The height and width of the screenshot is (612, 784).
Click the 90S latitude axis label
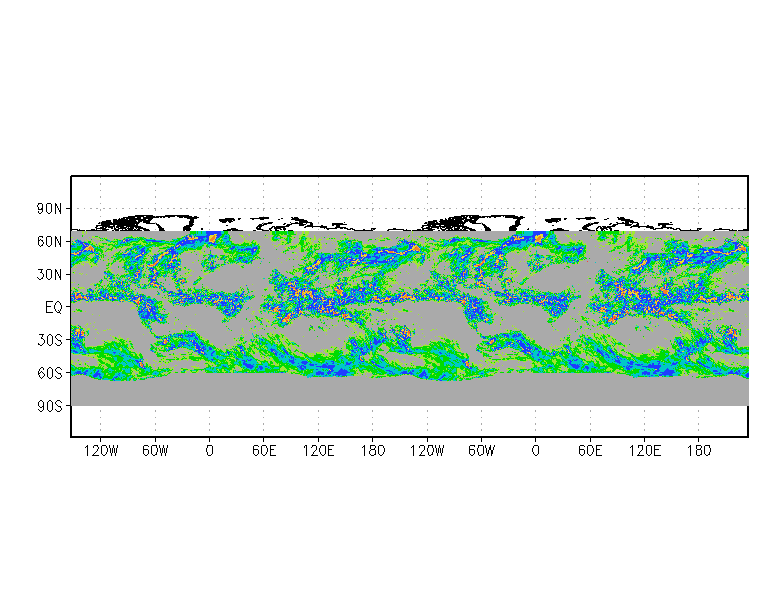50,406
